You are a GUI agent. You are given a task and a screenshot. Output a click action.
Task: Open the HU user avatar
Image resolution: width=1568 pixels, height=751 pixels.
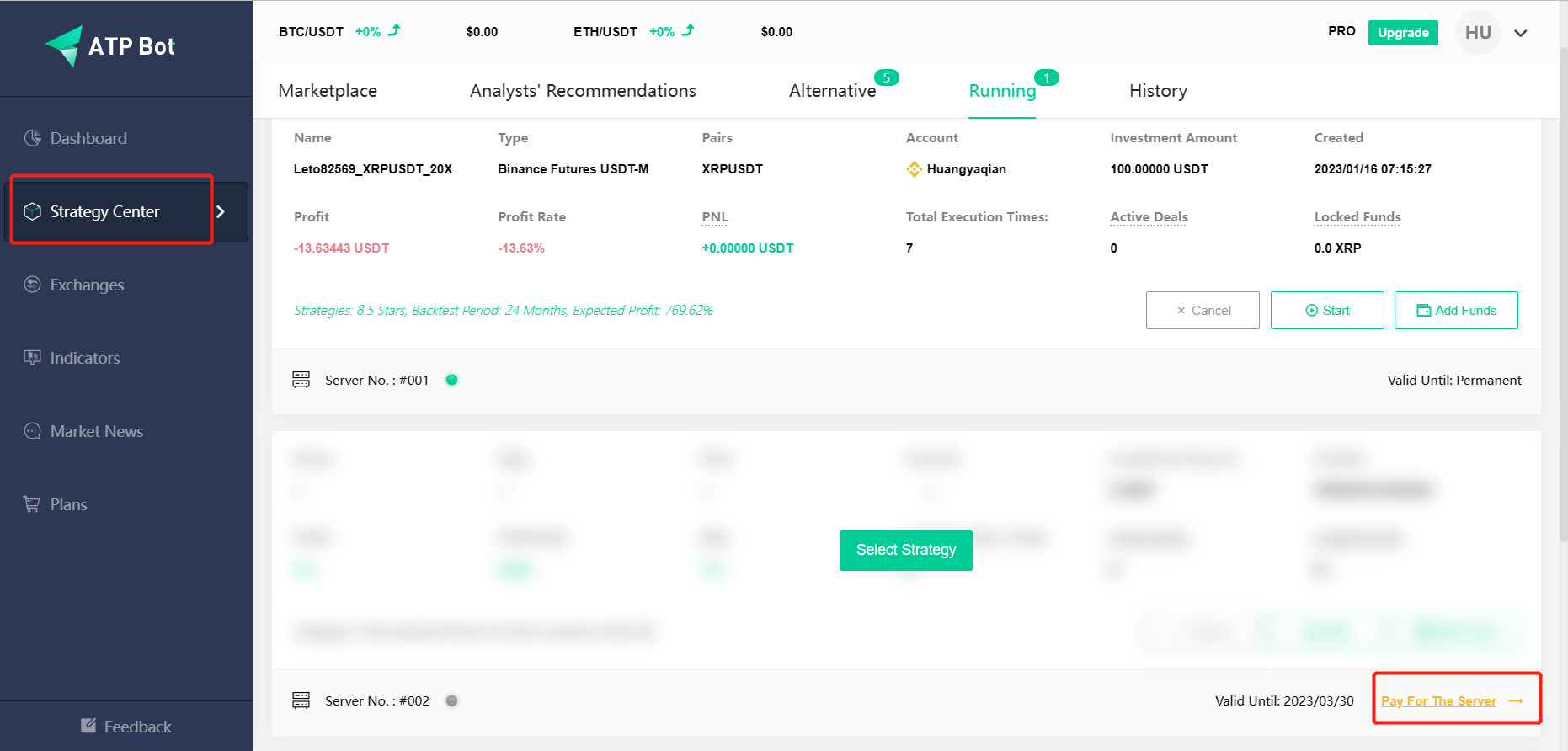1478,33
